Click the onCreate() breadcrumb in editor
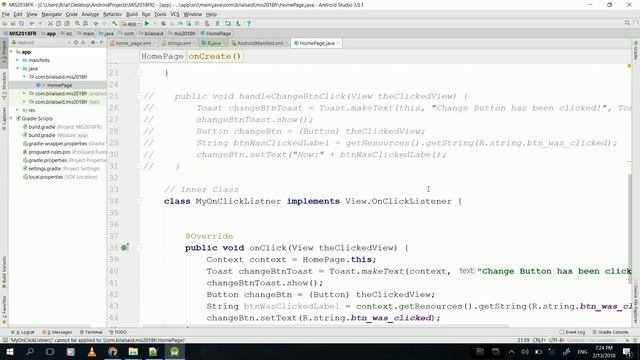Viewport: 640px width, 360px height. tap(215, 56)
